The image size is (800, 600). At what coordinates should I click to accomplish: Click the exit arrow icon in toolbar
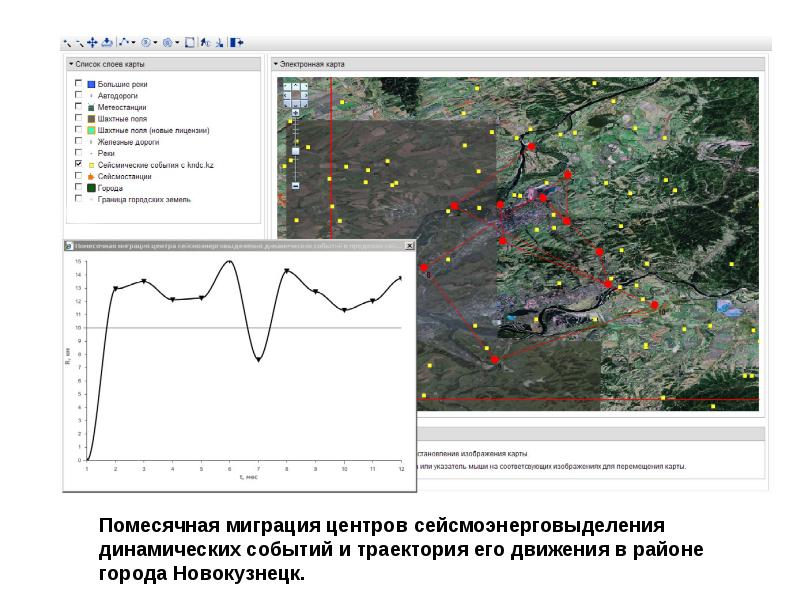237,43
